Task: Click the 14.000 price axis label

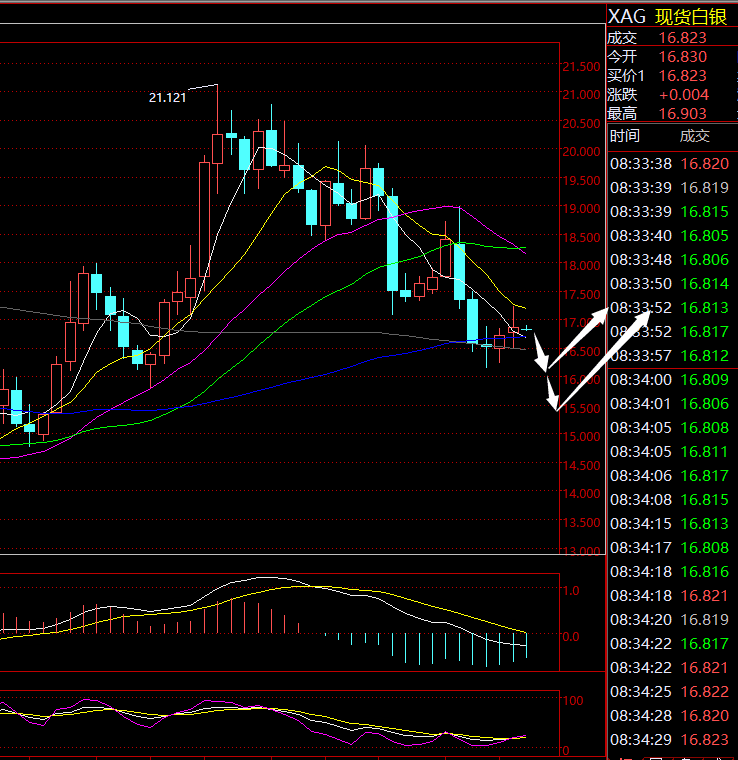Action: pos(581,493)
